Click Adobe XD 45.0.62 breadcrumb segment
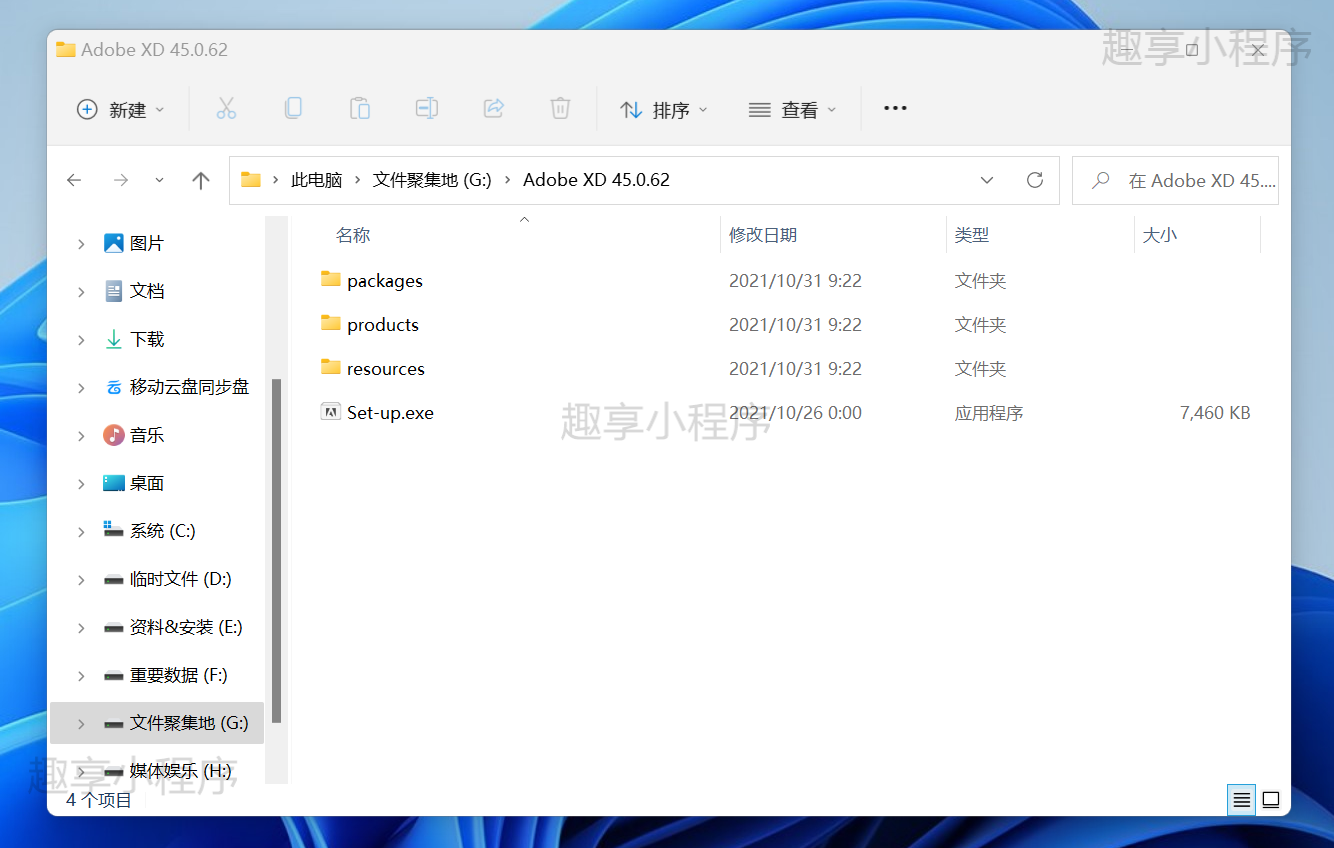 pos(596,180)
